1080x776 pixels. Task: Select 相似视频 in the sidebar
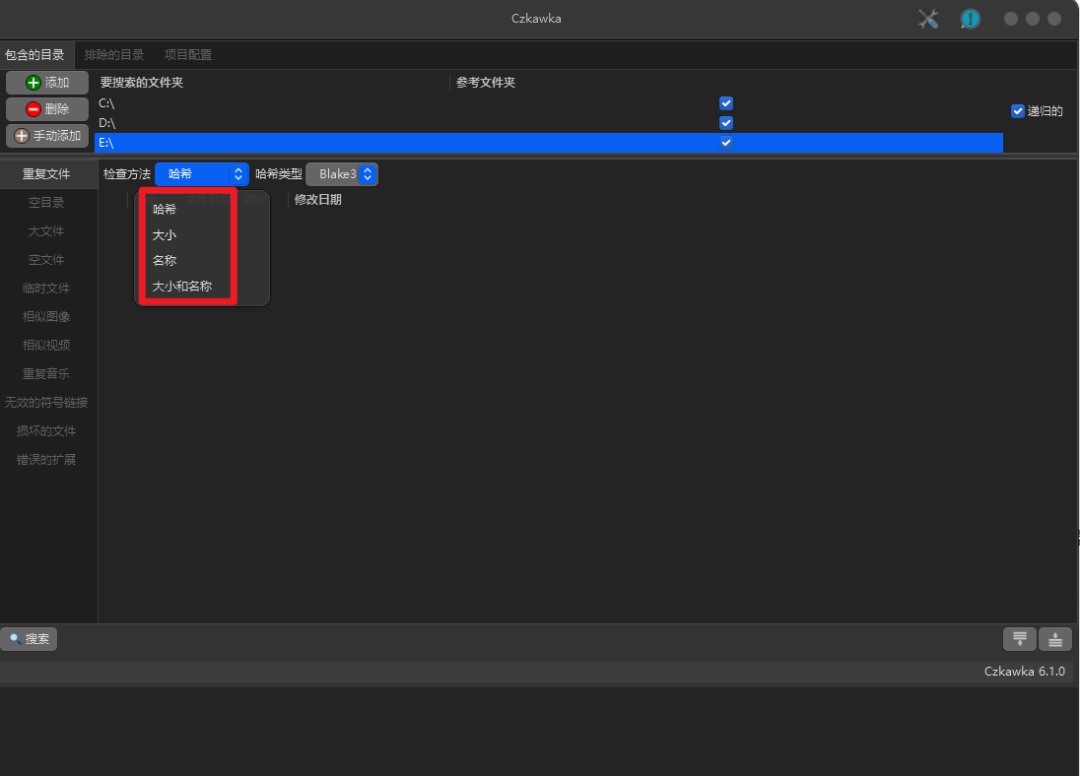click(x=47, y=346)
